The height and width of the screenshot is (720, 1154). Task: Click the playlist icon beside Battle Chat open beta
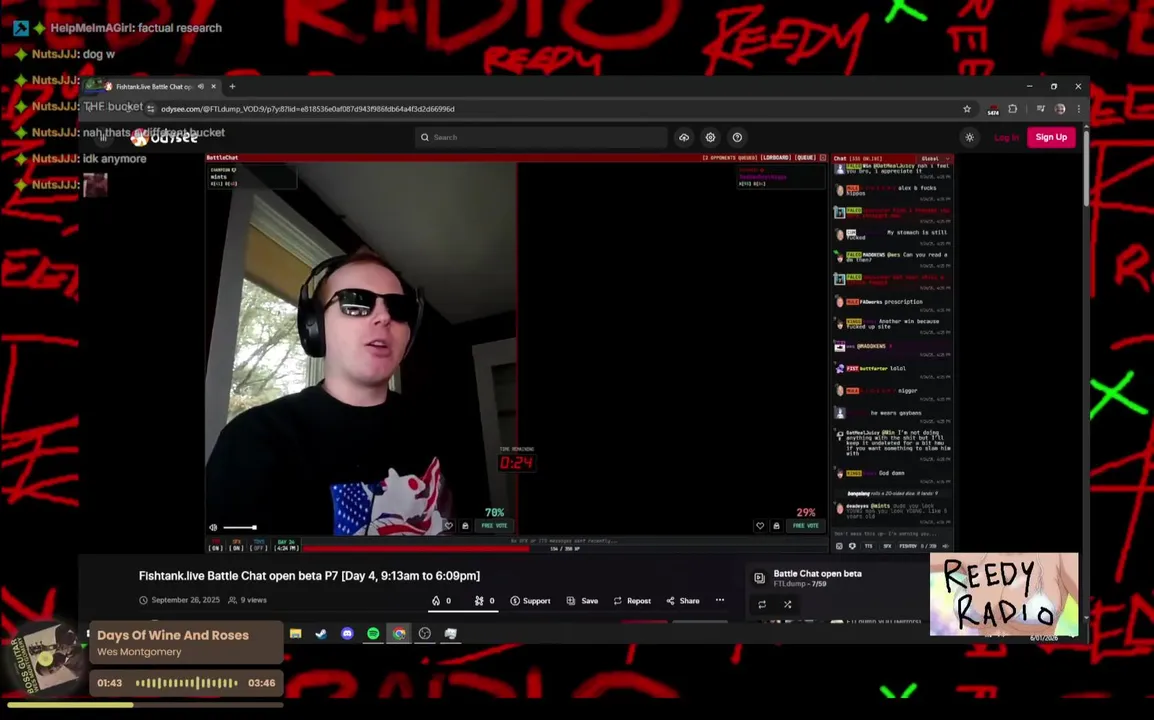[x=760, y=578]
